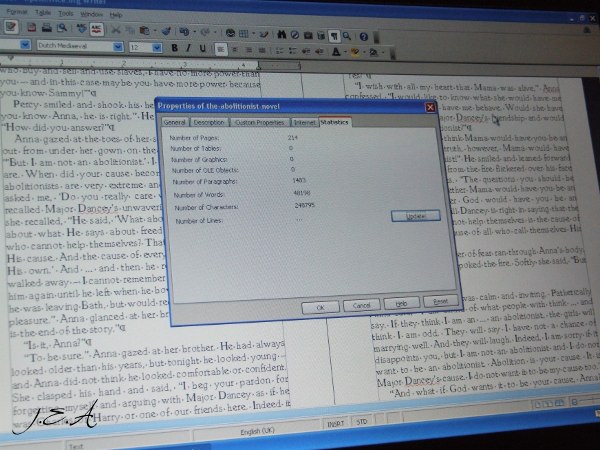Open Find & Replace binoculars icon

(282, 34)
